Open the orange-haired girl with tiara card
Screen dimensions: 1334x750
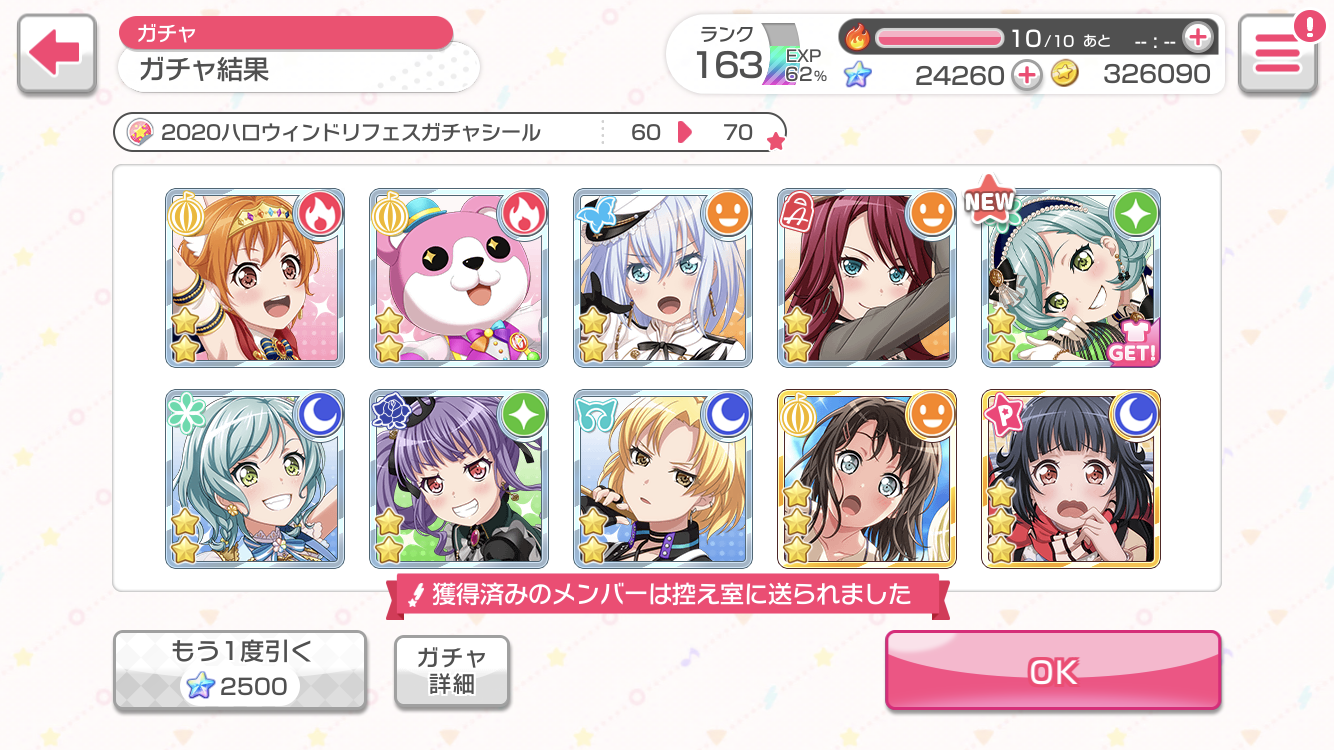[x=255, y=278]
